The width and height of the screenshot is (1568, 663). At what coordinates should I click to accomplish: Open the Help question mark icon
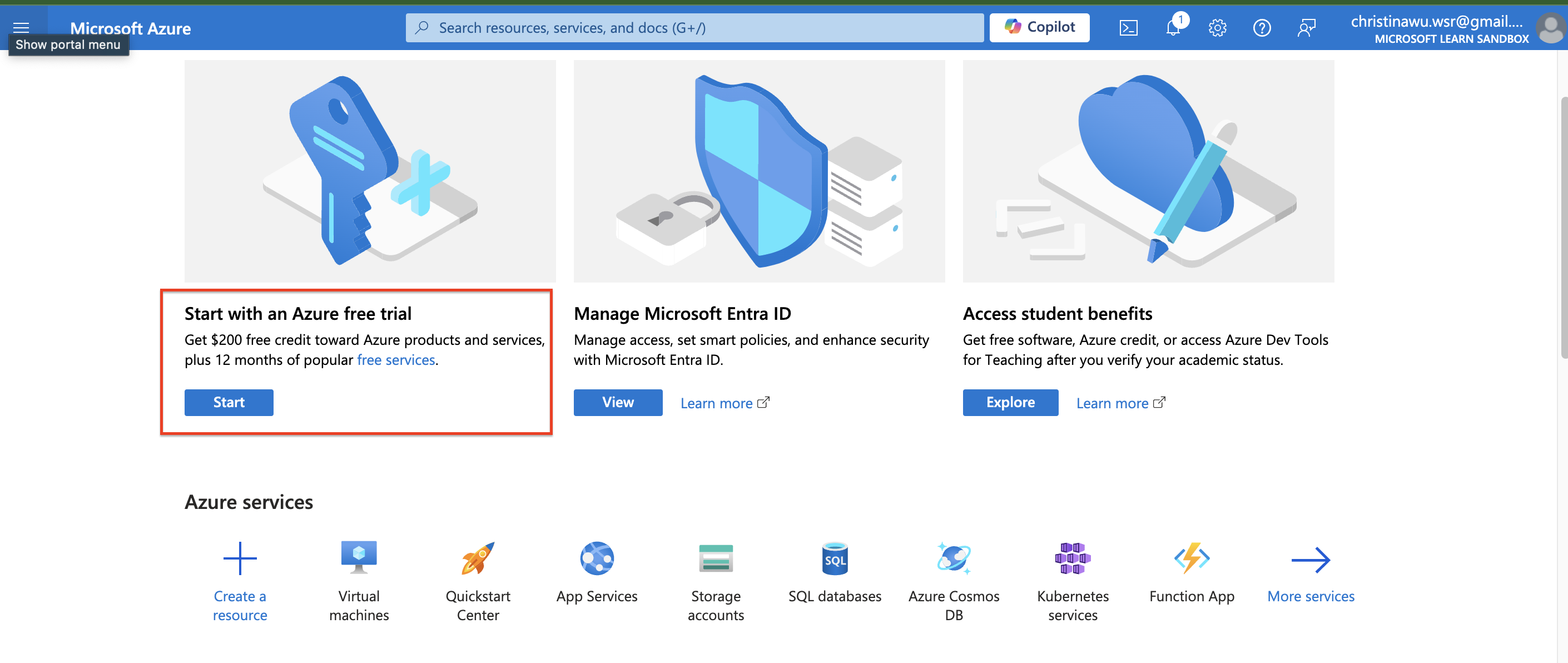[1262, 28]
